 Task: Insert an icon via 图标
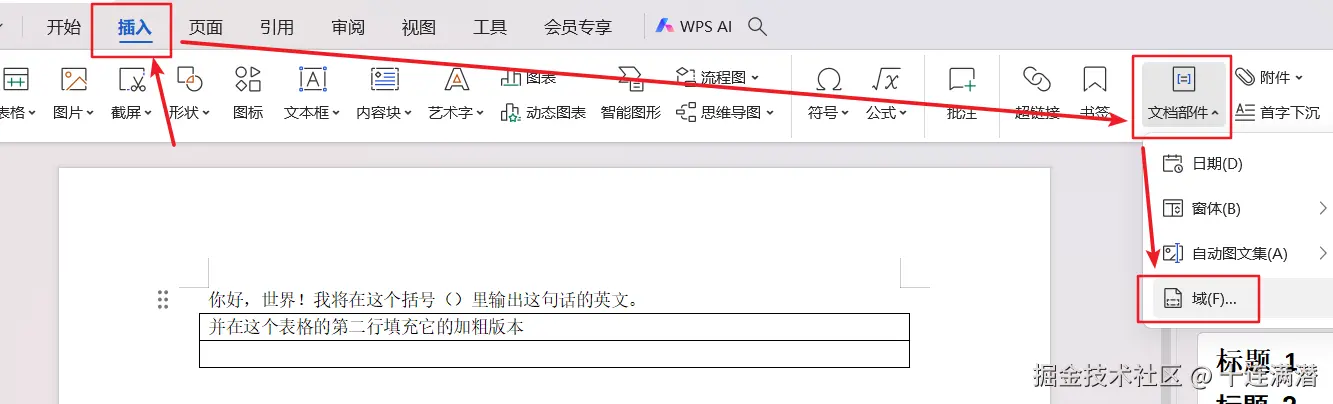click(248, 93)
